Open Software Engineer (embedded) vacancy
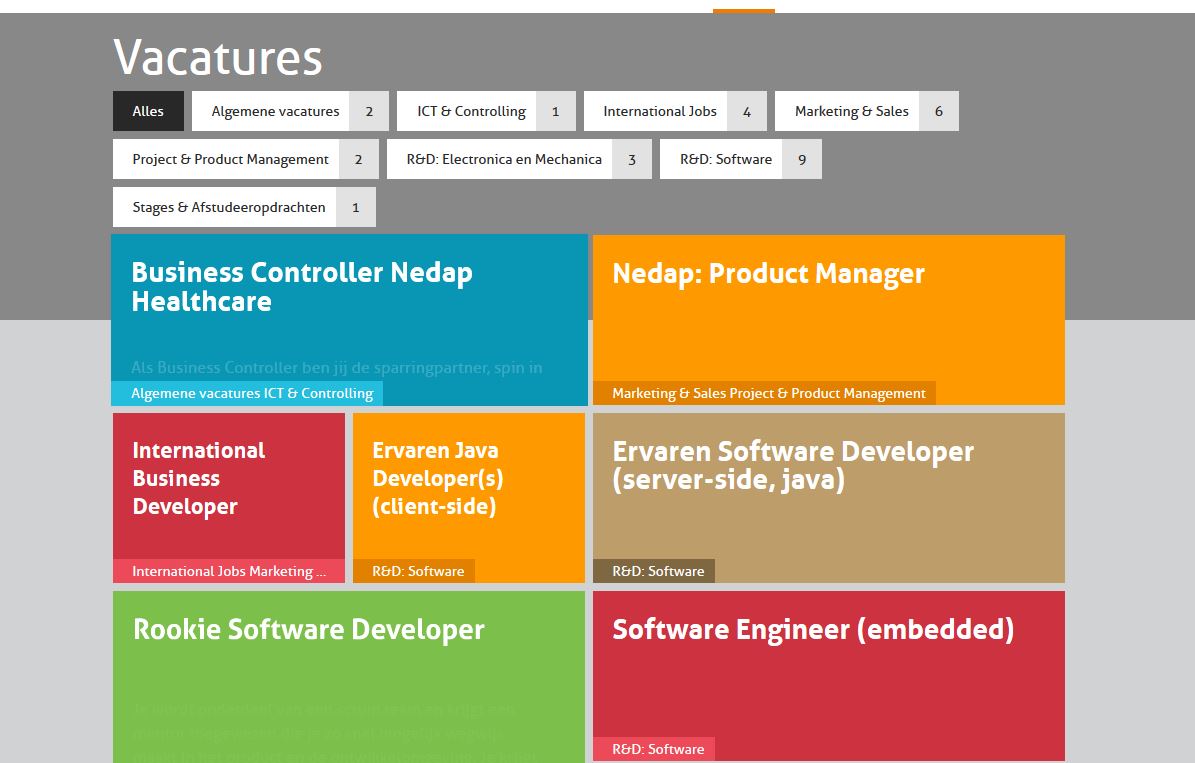 click(828, 675)
